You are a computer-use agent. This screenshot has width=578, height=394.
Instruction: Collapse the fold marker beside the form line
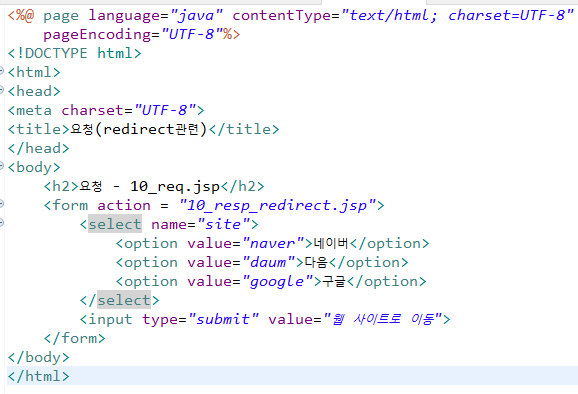tap(1, 203)
